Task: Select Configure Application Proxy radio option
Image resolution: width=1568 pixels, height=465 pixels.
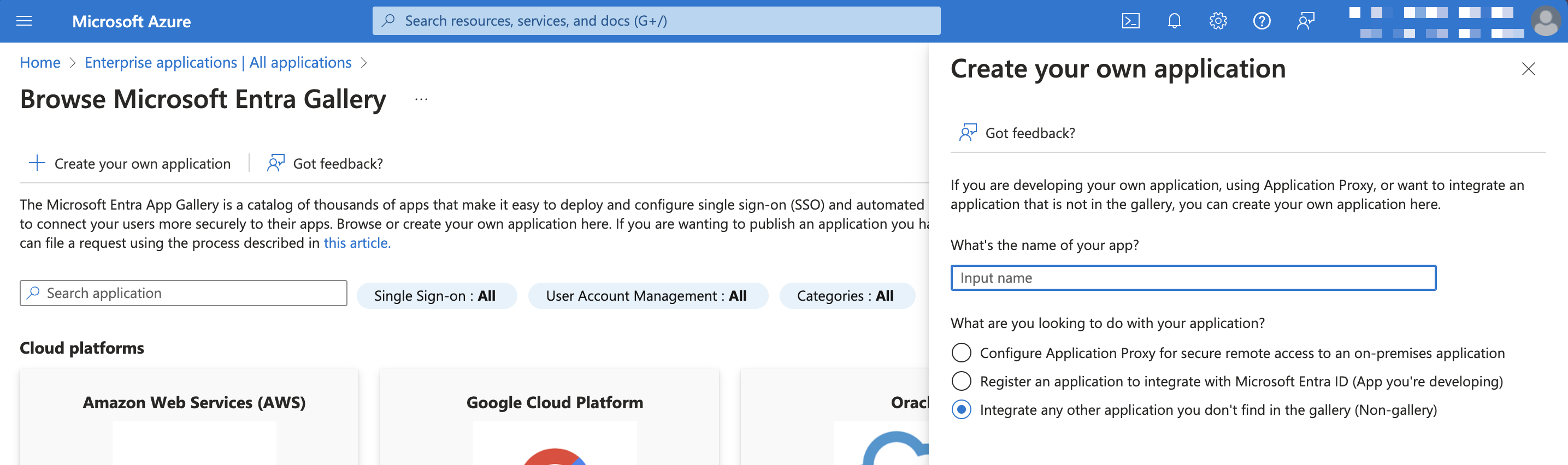Action: tap(961, 353)
